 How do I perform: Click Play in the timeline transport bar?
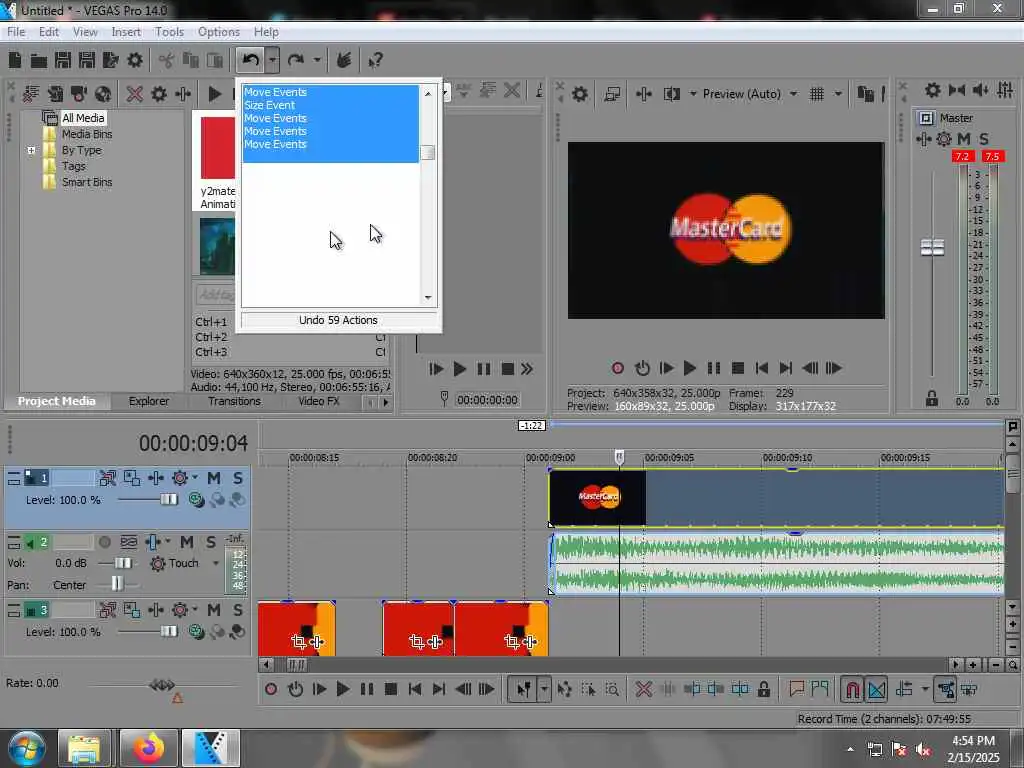pos(343,689)
